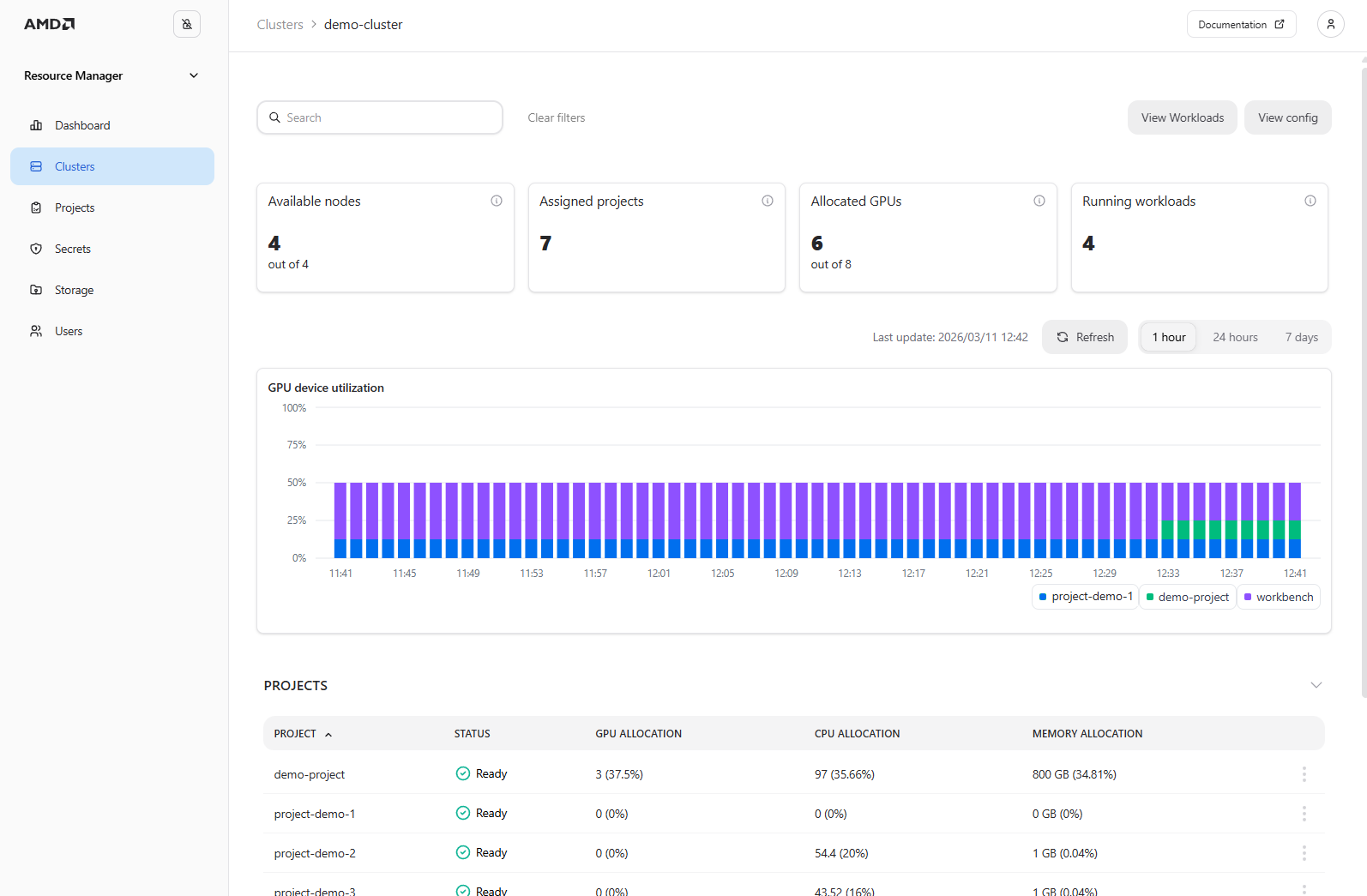Select the 1 hour time range

[1169, 337]
